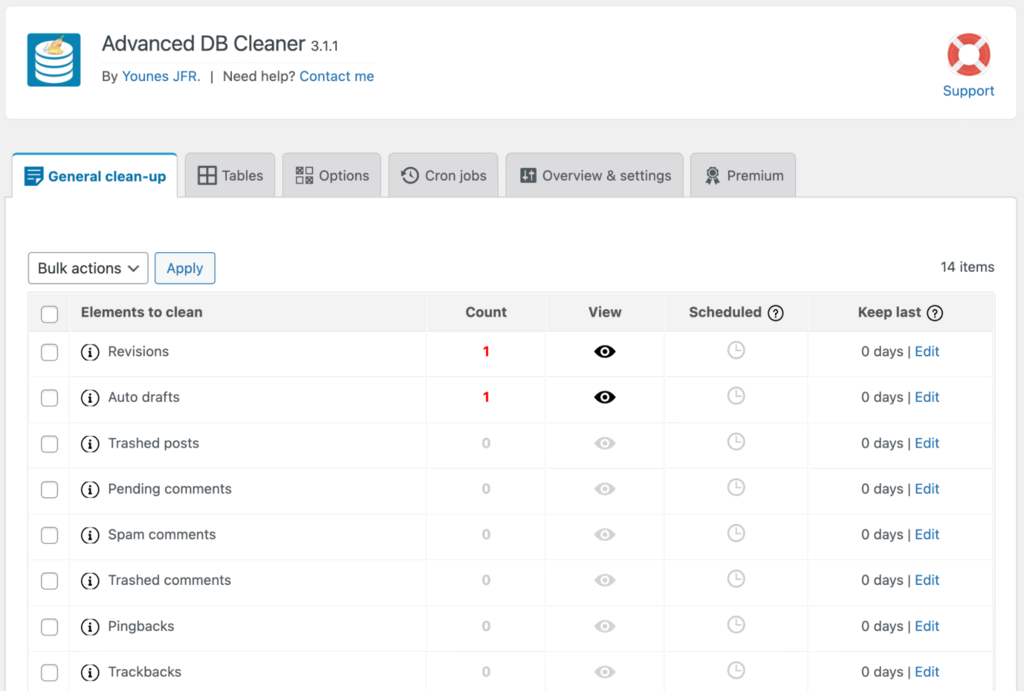
Task: Show the Revisions entry via the eye icon
Action: click(604, 351)
